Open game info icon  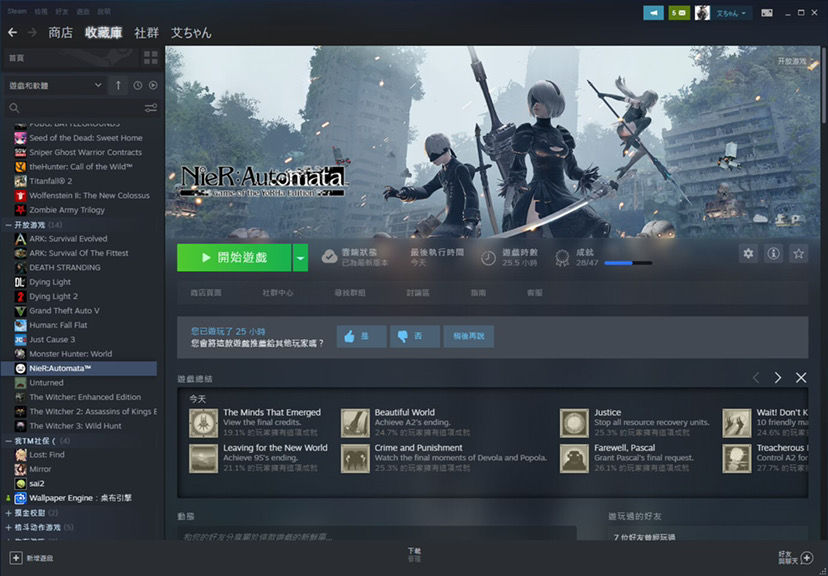point(773,254)
